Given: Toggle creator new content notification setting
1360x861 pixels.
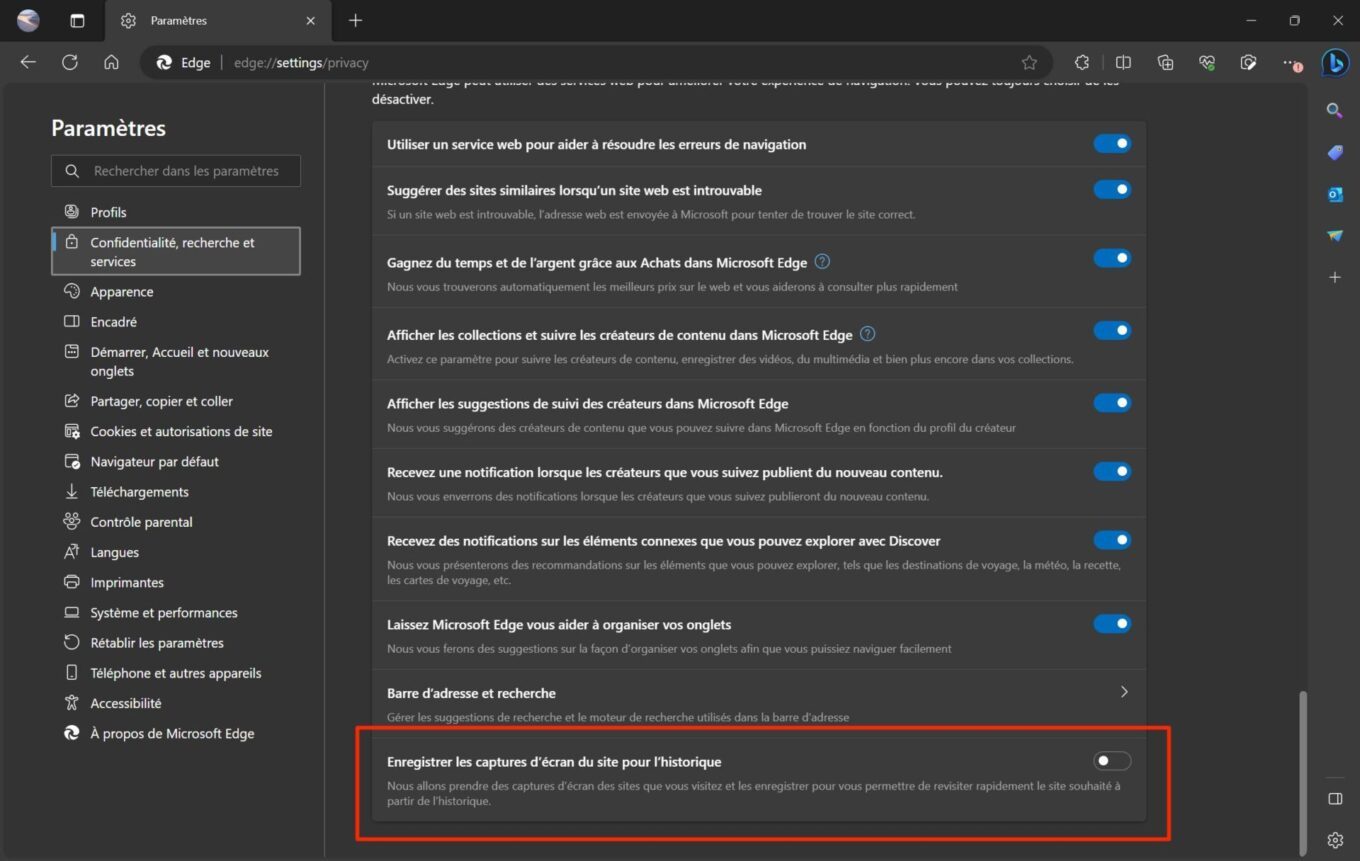Looking at the screenshot, I should pos(1112,471).
